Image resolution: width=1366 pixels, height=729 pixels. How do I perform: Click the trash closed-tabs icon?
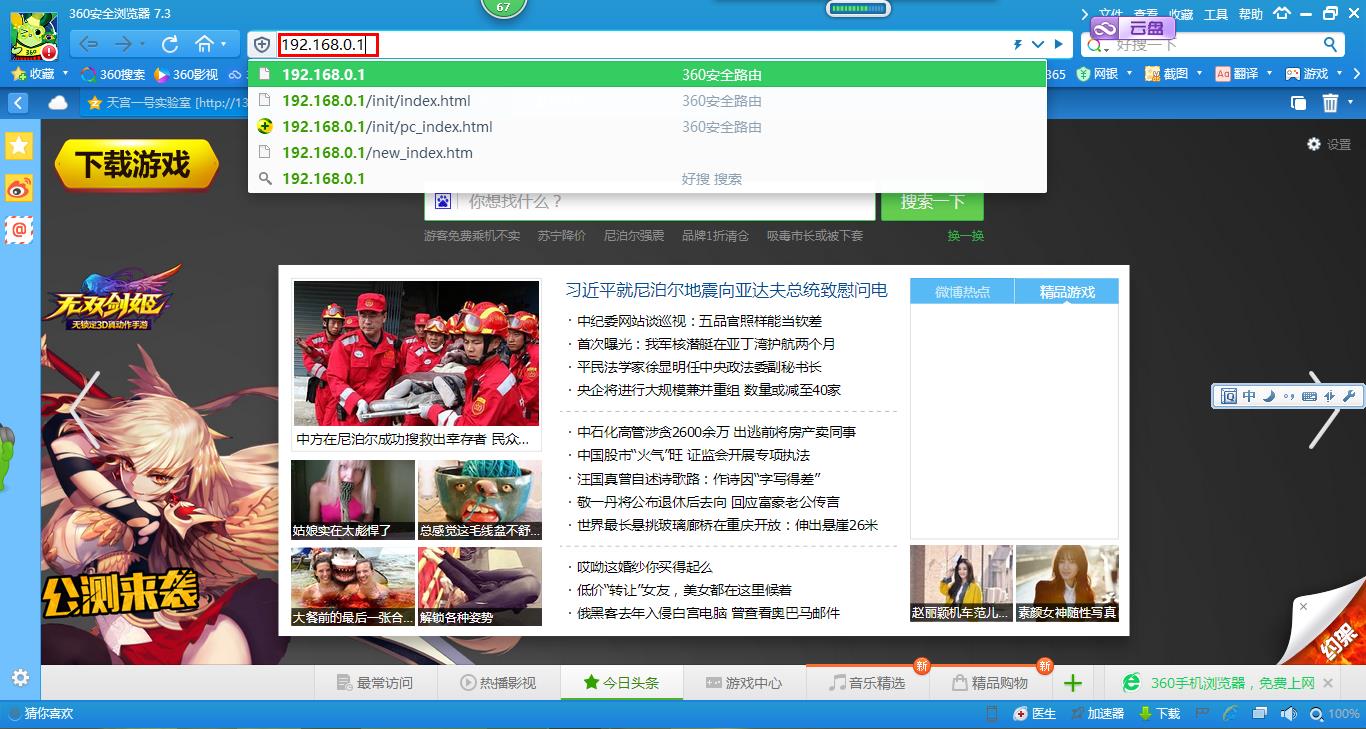tap(1330, 103)
